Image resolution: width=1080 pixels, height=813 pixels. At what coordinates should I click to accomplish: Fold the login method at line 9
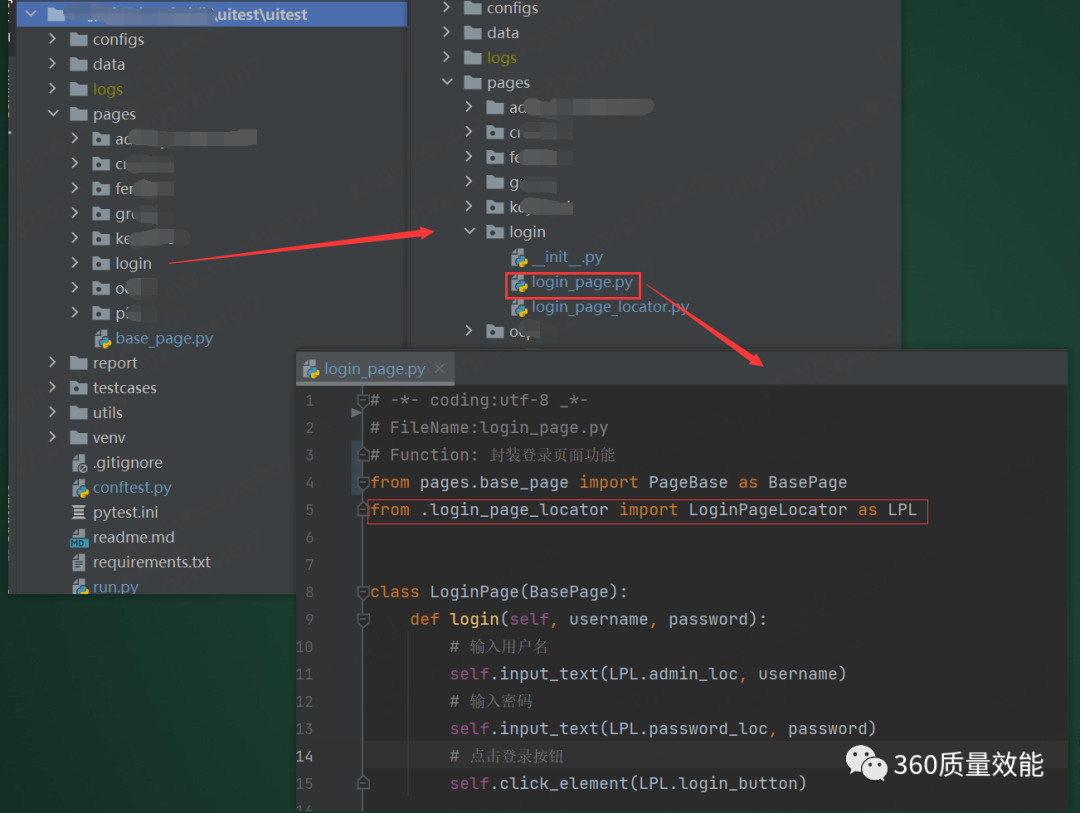pos(363,619)
